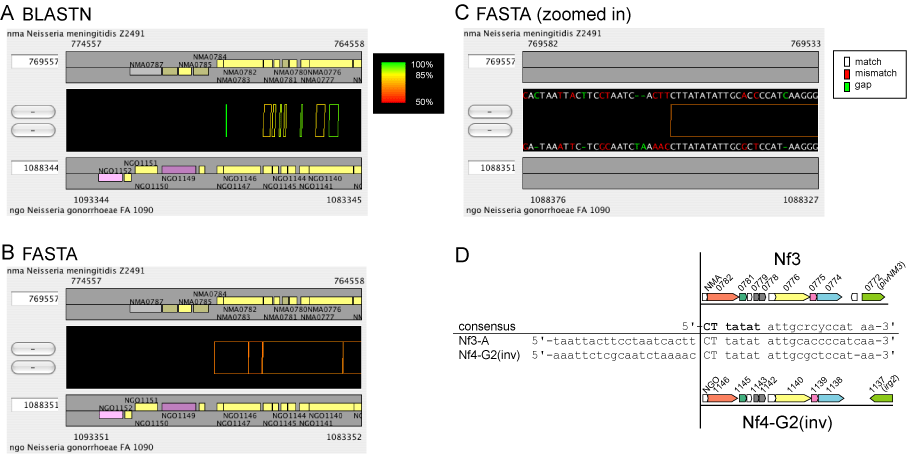The image size is (907, 454).
Task: Click the 769557 position field in BLASTN panel
Action: click(x=34, y=62)
